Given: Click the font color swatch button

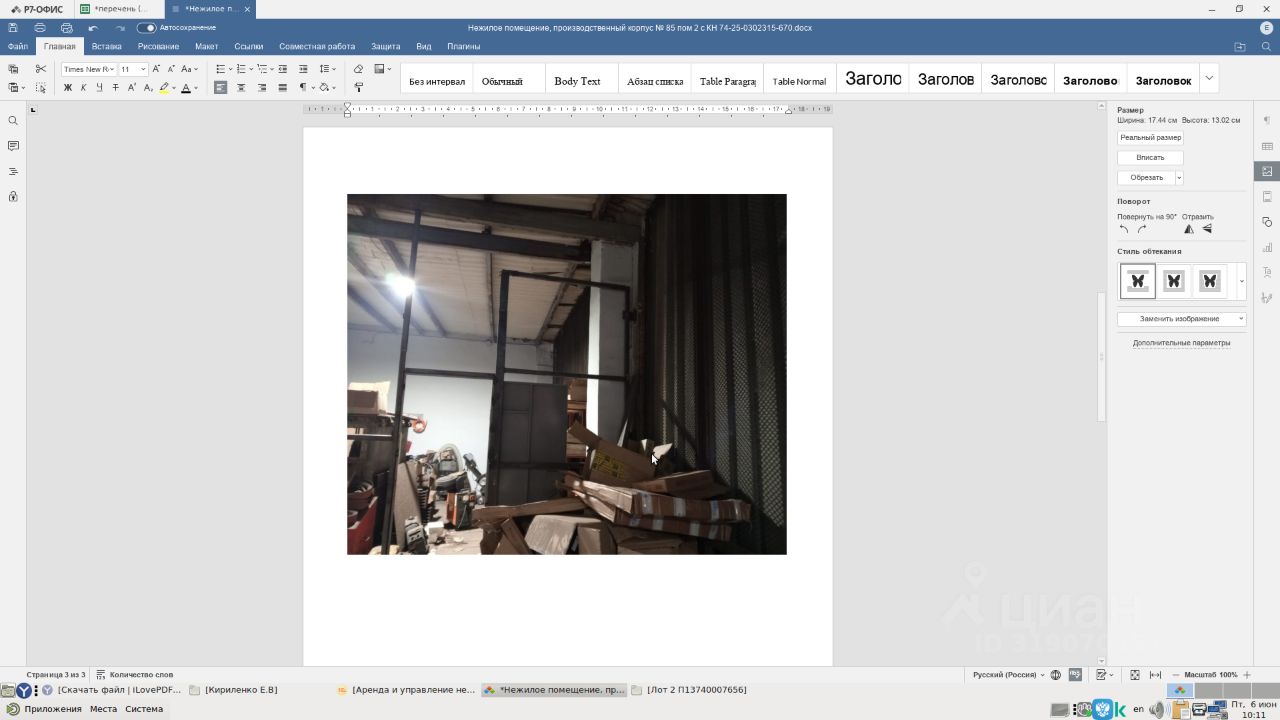Looking at the screenshot, I should point(185,88).
